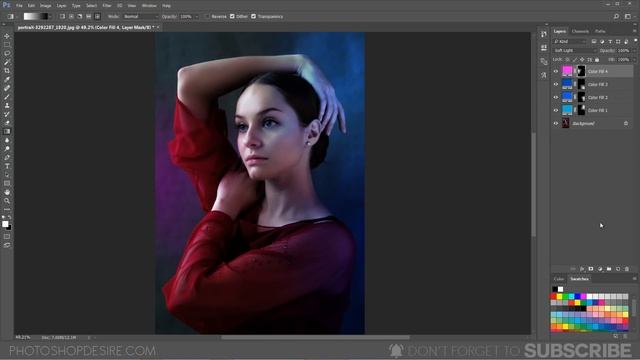Select the Rectangular Marquee tool
This screenshot has height=360, width=640.
pos(7,44)
